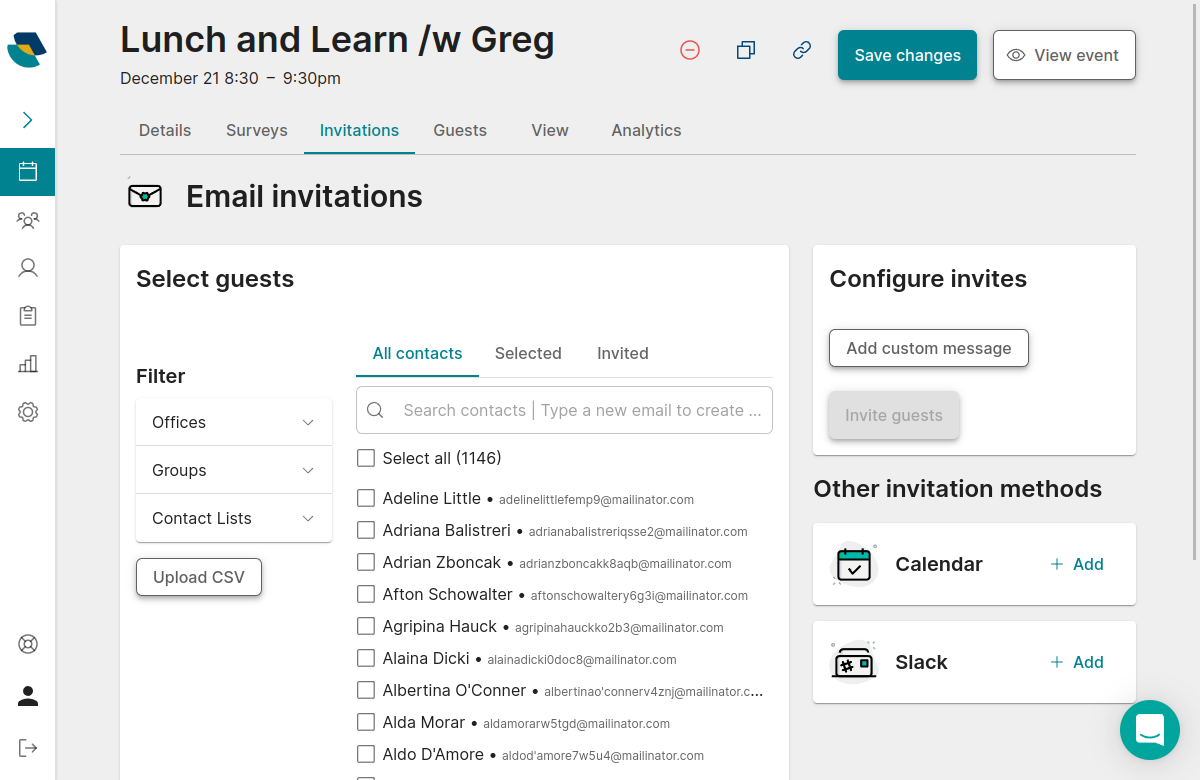This screenshot has height=780, width=1200.
Task: Expand the Offices filter dropdown
Action: click(234, 422)
